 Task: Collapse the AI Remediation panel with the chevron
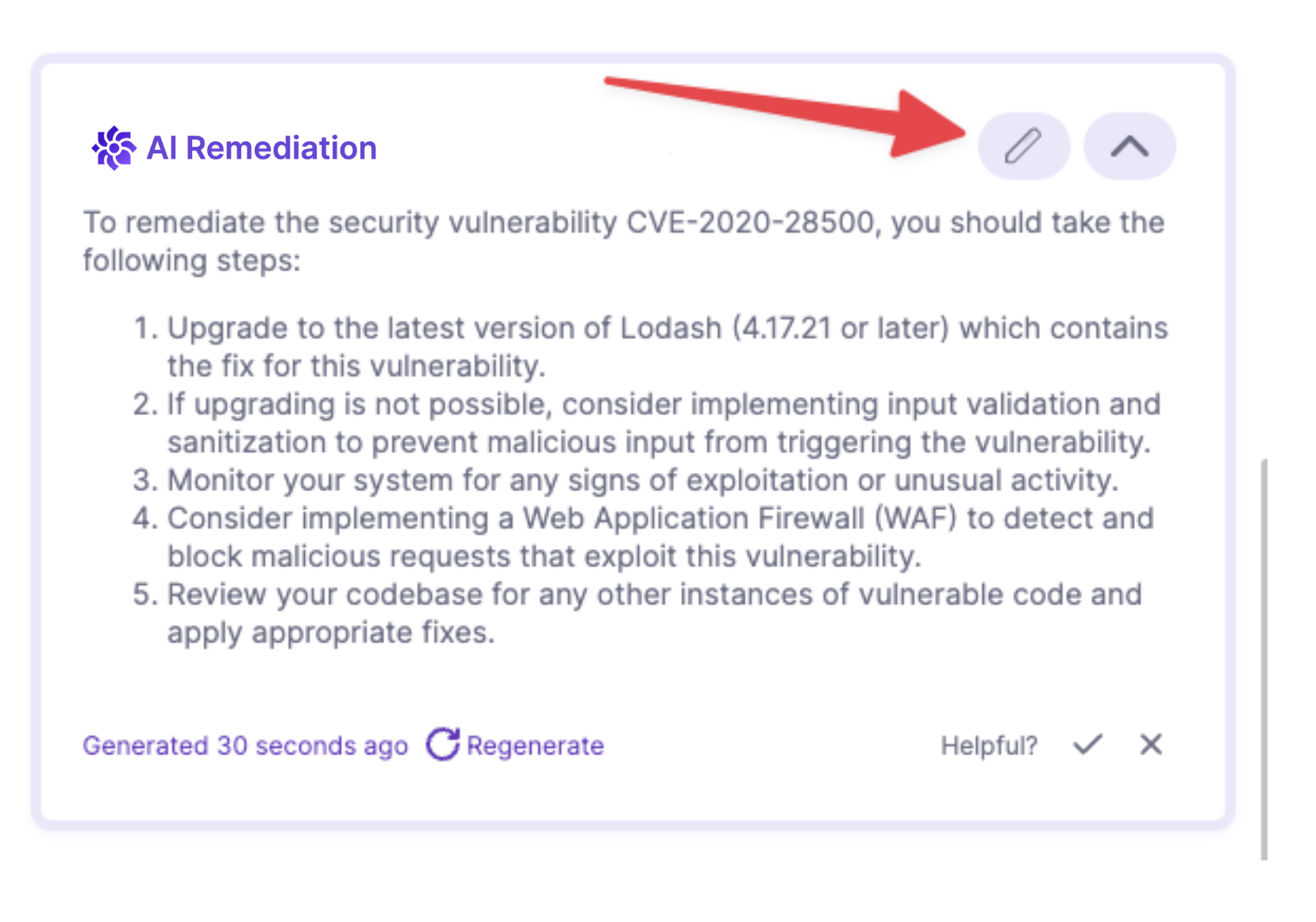(x=1129, y=146)
